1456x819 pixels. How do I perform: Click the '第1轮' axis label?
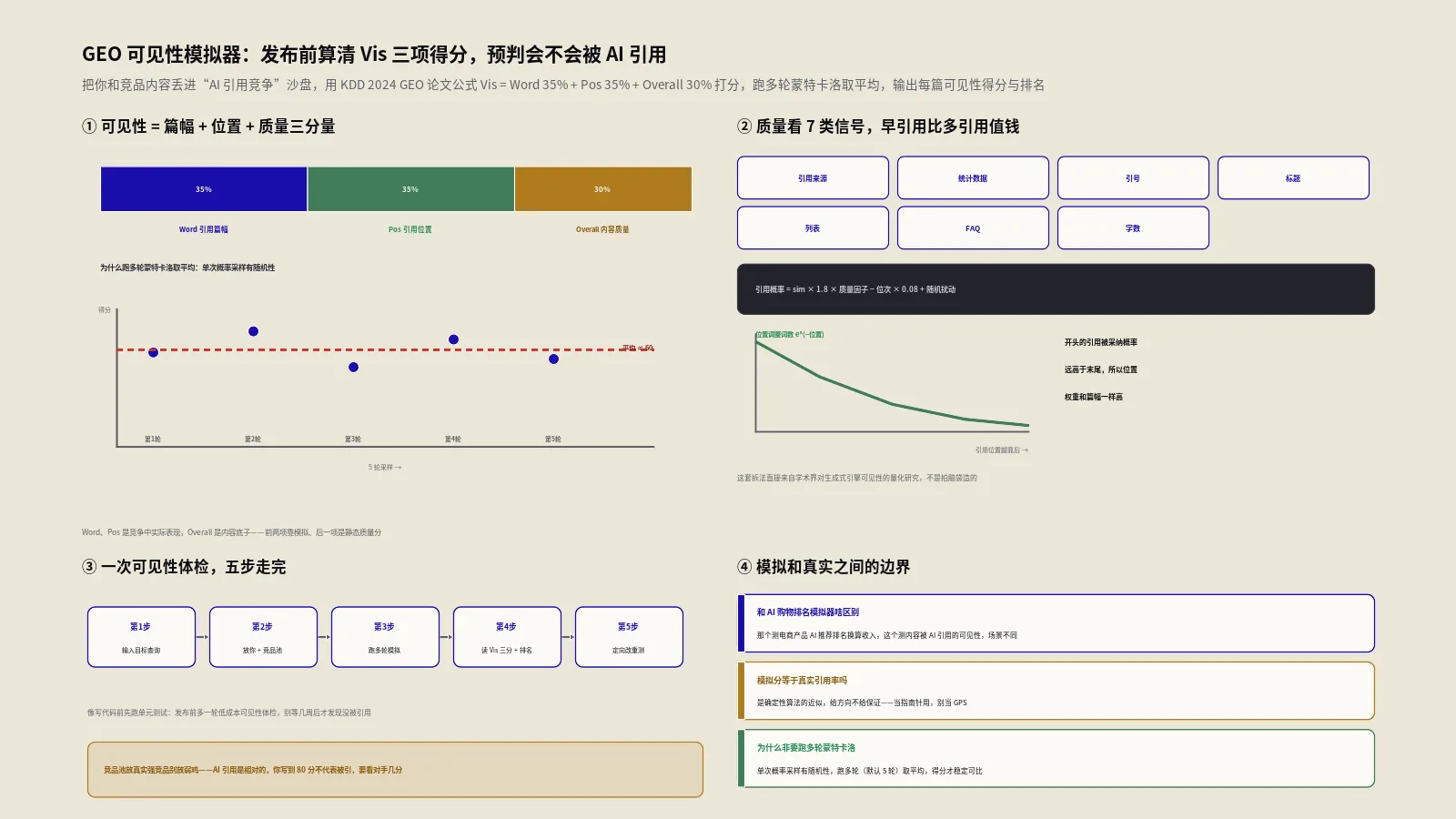[x=153, y=439]
